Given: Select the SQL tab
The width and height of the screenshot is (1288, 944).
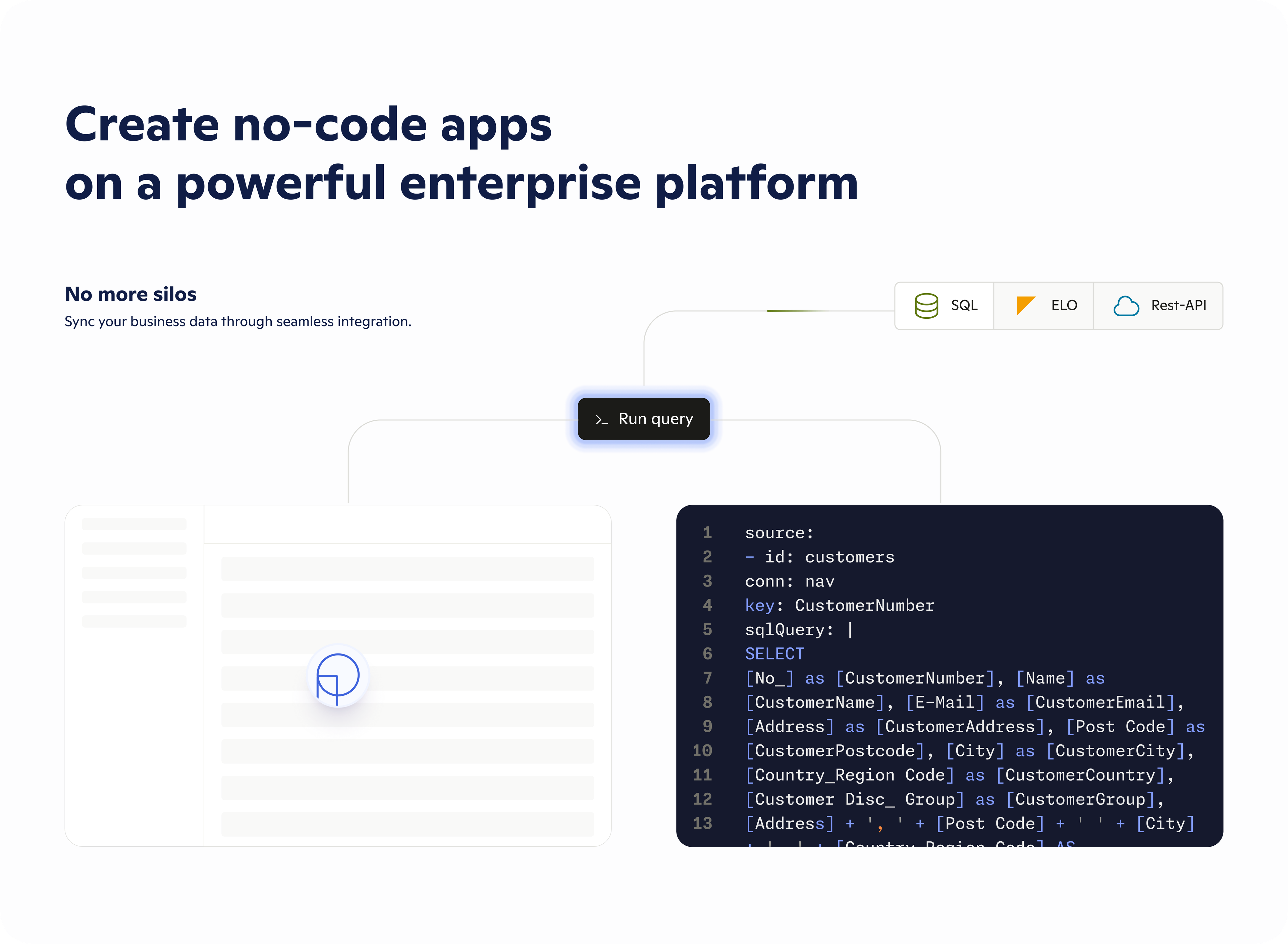Looking at the screenshot, I should point(945,306).
